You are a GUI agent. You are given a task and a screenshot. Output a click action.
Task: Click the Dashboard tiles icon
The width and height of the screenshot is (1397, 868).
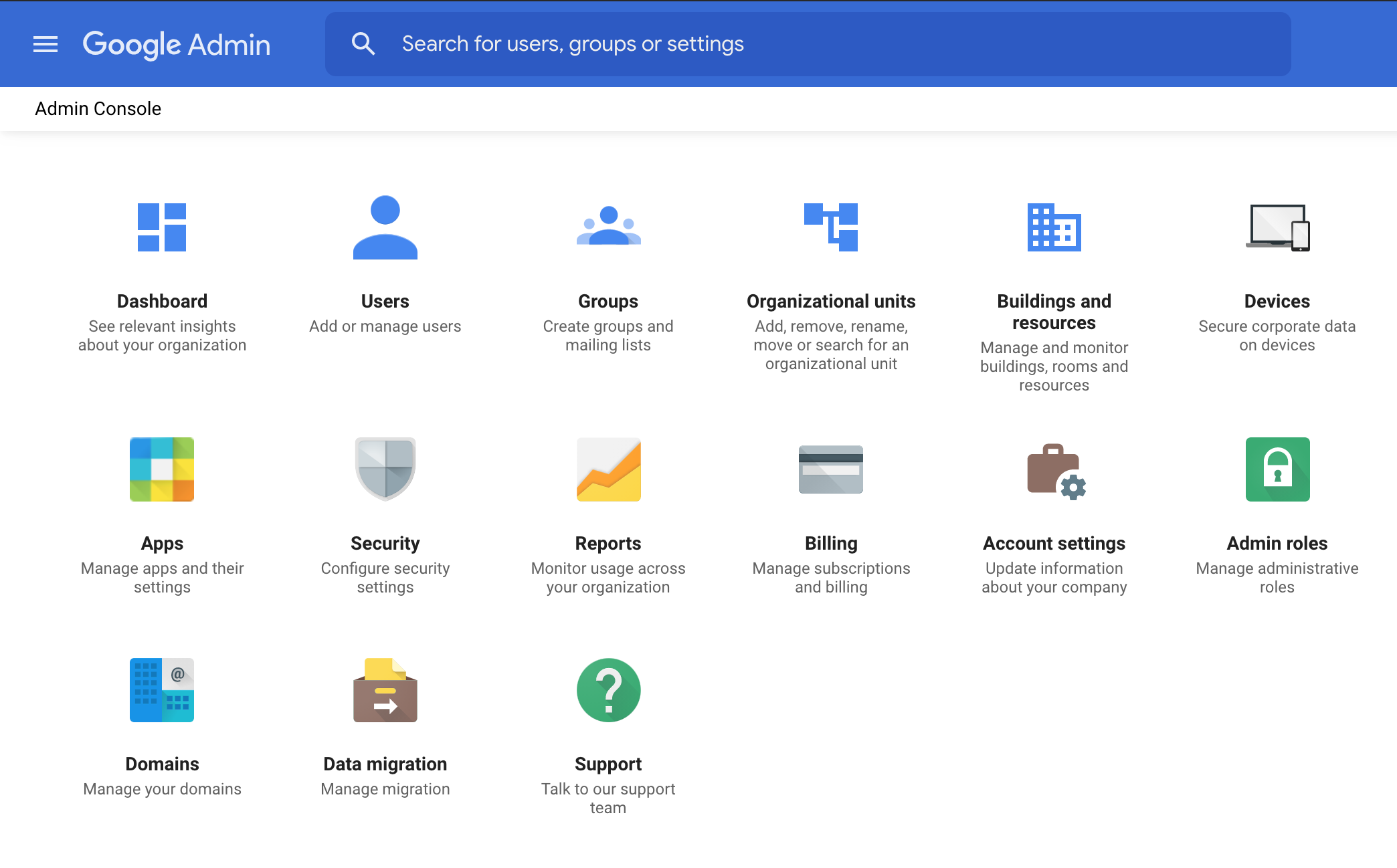162,227
